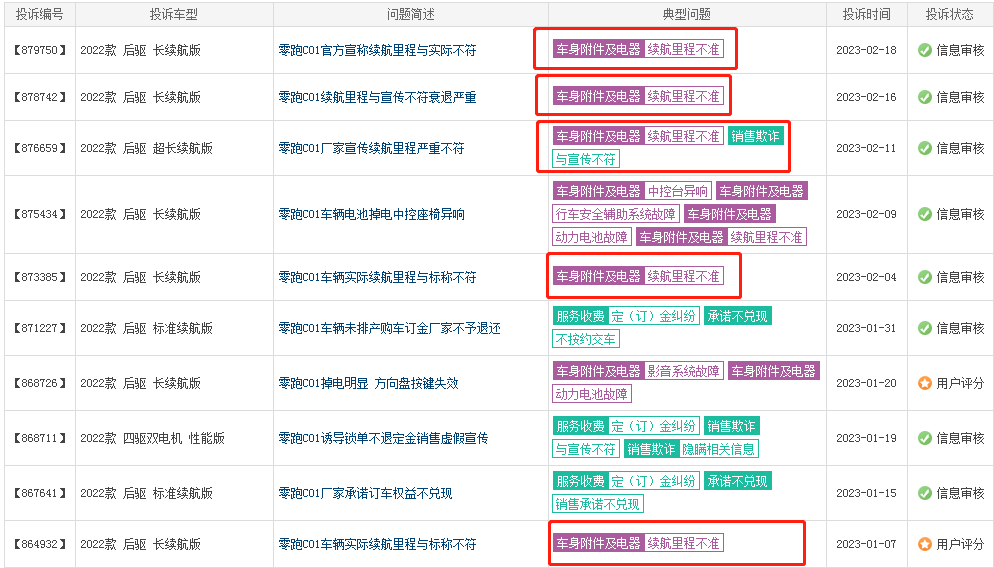Click the green check icon for complaint 875434

(925, 214)
